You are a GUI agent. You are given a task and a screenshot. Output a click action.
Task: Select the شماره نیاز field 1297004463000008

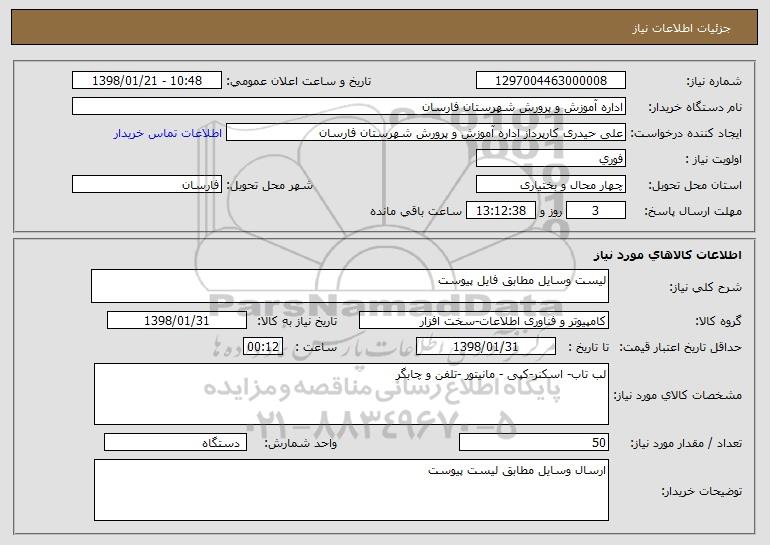tap(551, 80)
